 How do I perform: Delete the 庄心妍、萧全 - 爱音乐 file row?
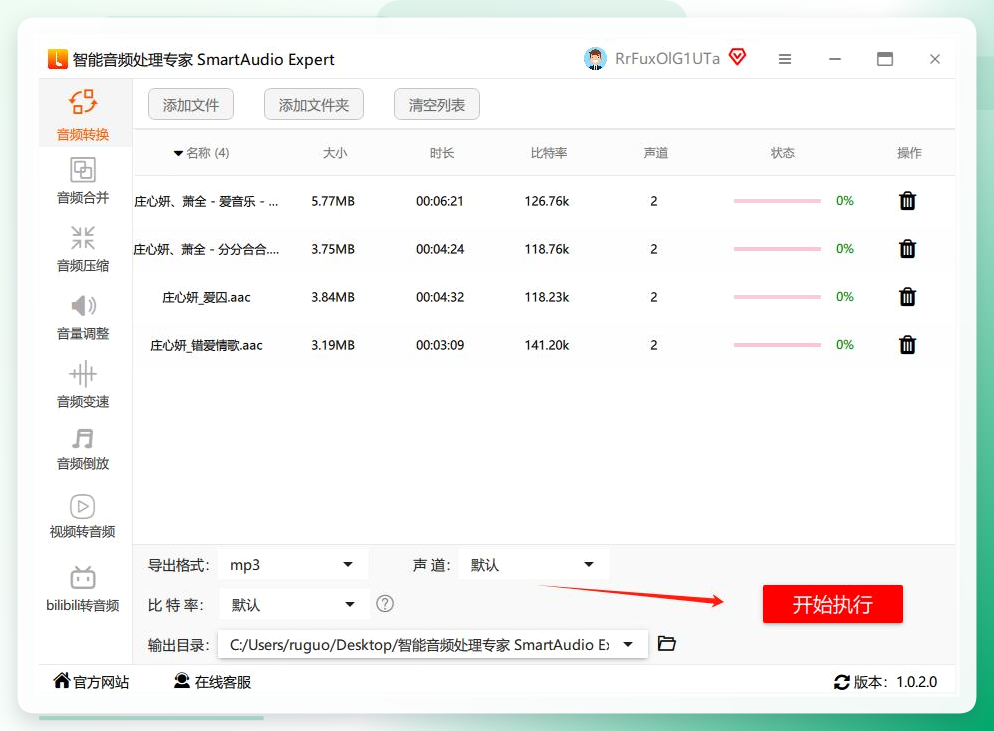[x=907, y=201]
